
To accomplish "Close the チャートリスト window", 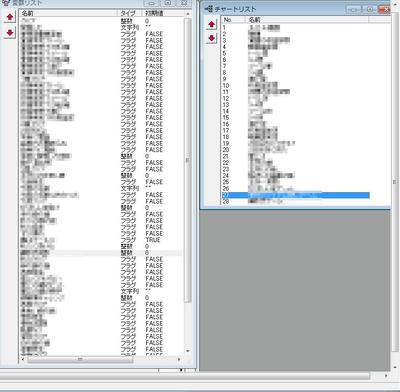I will (384, 9).
